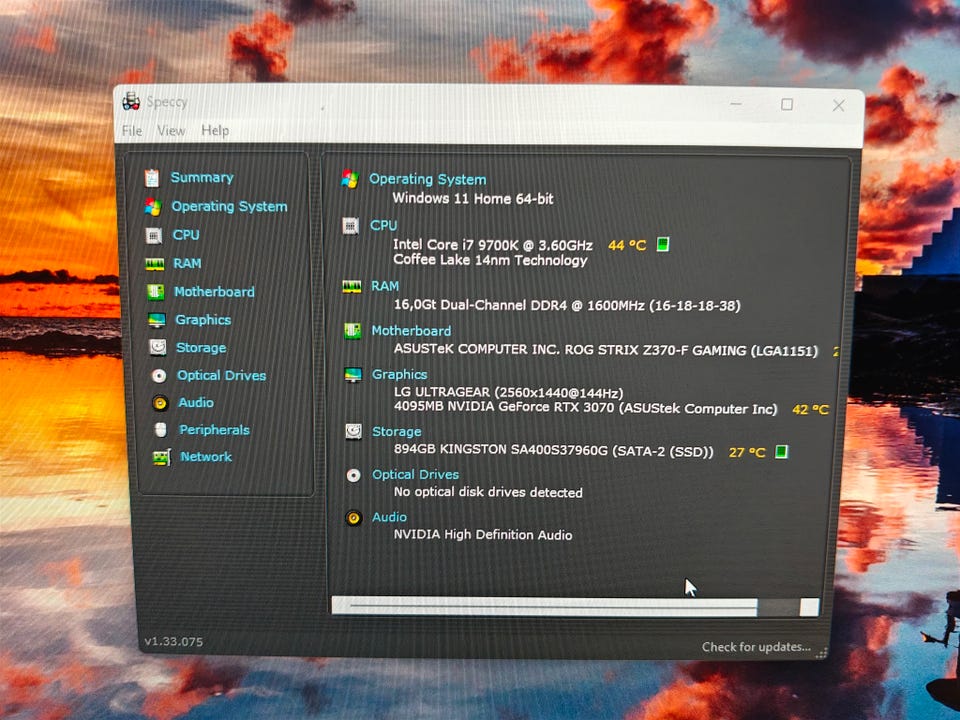Open the RAM section from sidebar
The width and height of the screenshot is (960, 720).
(x=187, y=263)
